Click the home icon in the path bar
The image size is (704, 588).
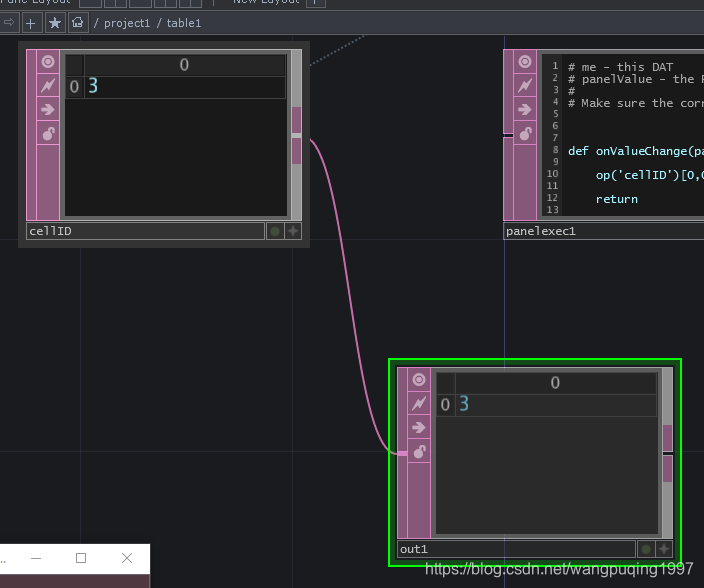tap(78, 23)
